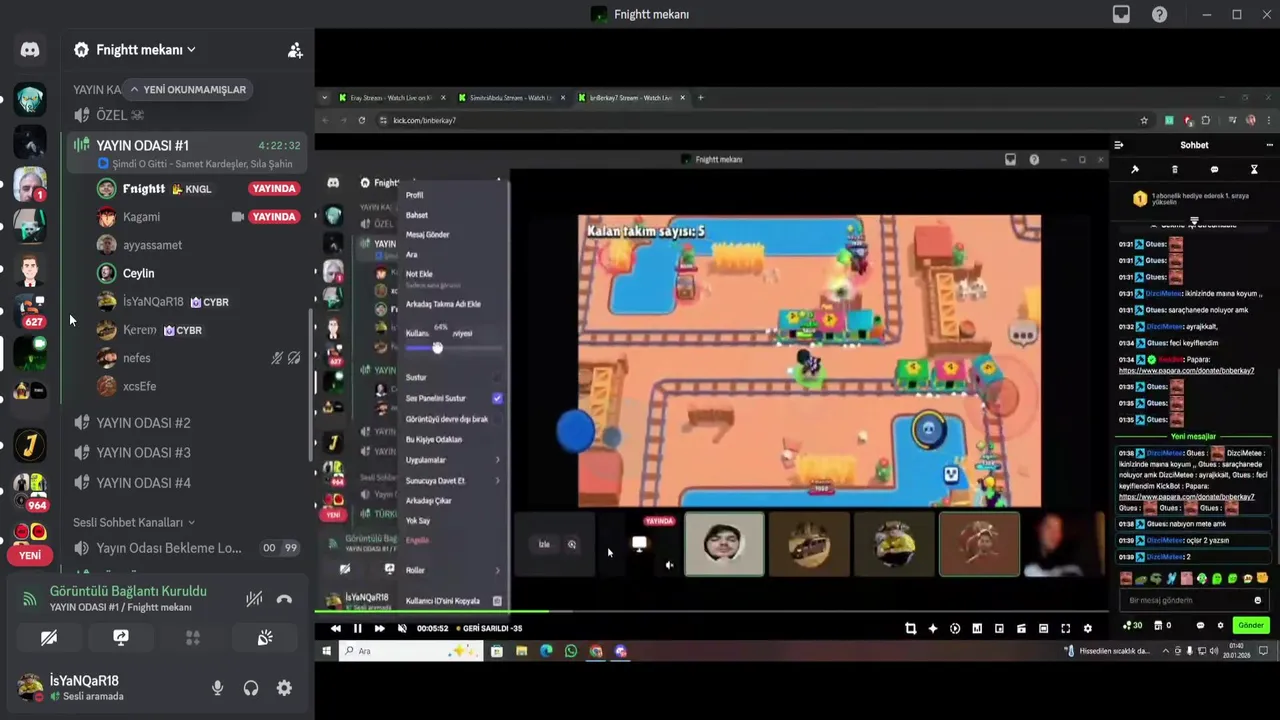This screenshot has height=720, width=1280.
Task: Open the soundboard icon
Action: (x=265, y=637)
